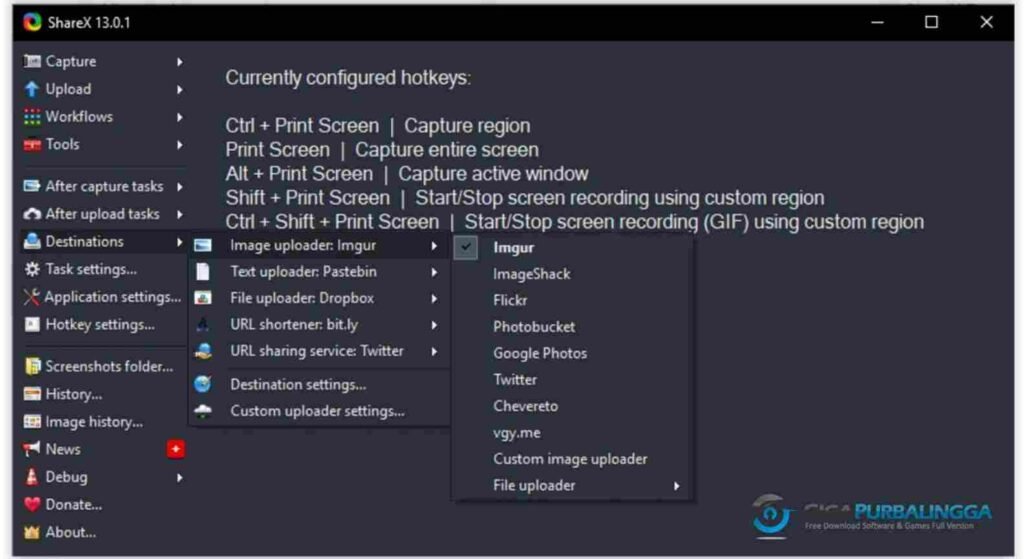Open Custom uploader settings... entry
Image resolution: width=1024 pixels, height=559 pixels.
tap(319, 411)
